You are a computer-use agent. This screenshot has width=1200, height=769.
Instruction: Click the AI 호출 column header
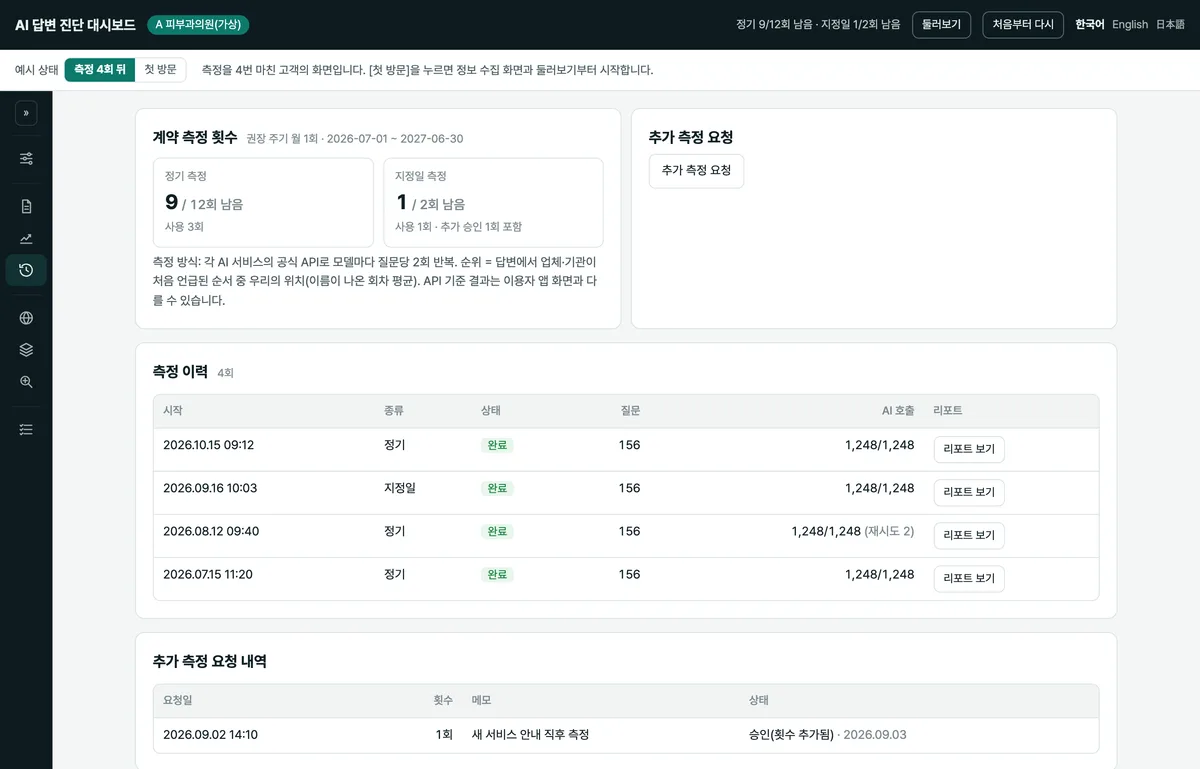(x=898, y=411)
